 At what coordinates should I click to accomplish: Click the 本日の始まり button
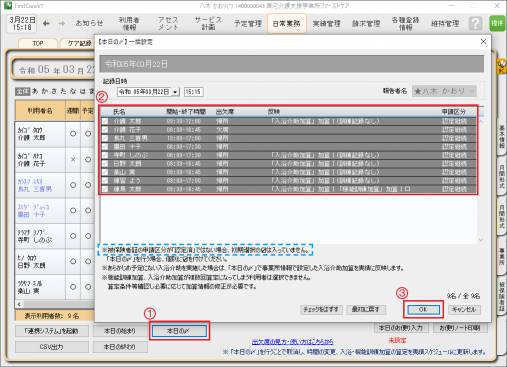point(120,331)
